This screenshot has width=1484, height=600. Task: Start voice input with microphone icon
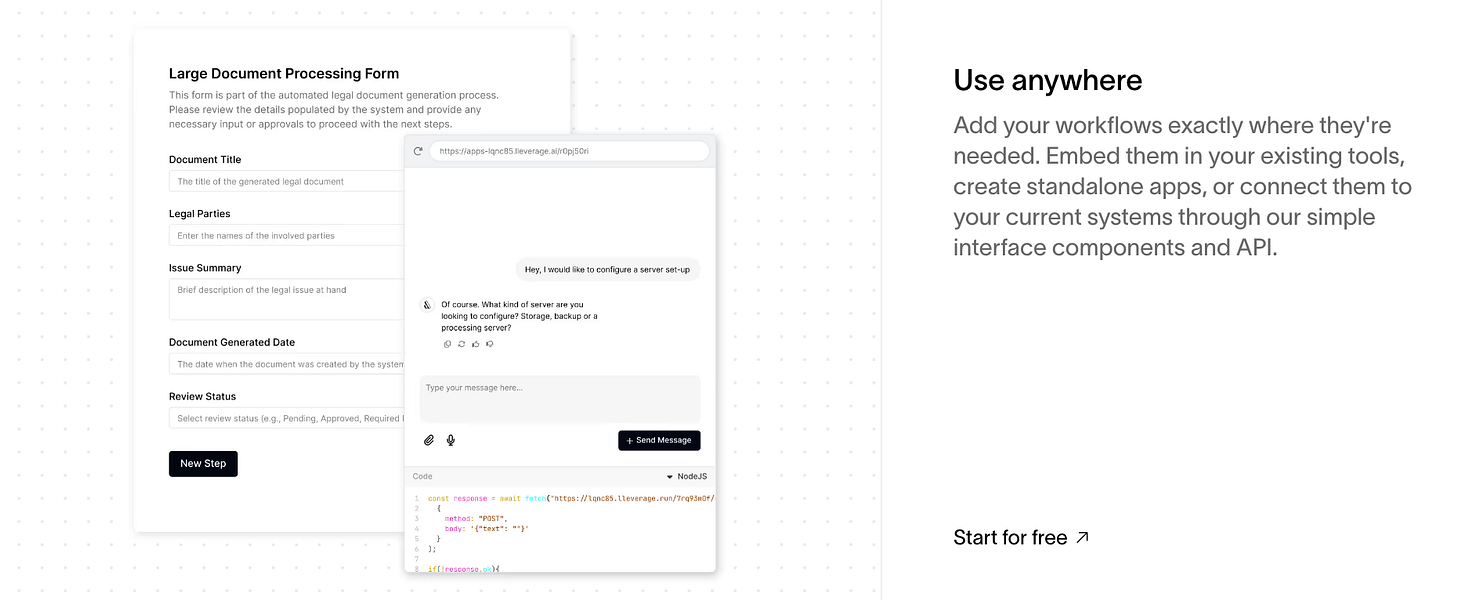[451, 440]
